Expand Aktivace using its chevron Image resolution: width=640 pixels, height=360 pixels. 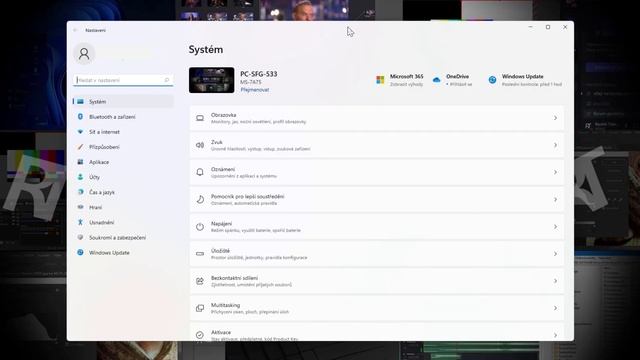(555, 335)
